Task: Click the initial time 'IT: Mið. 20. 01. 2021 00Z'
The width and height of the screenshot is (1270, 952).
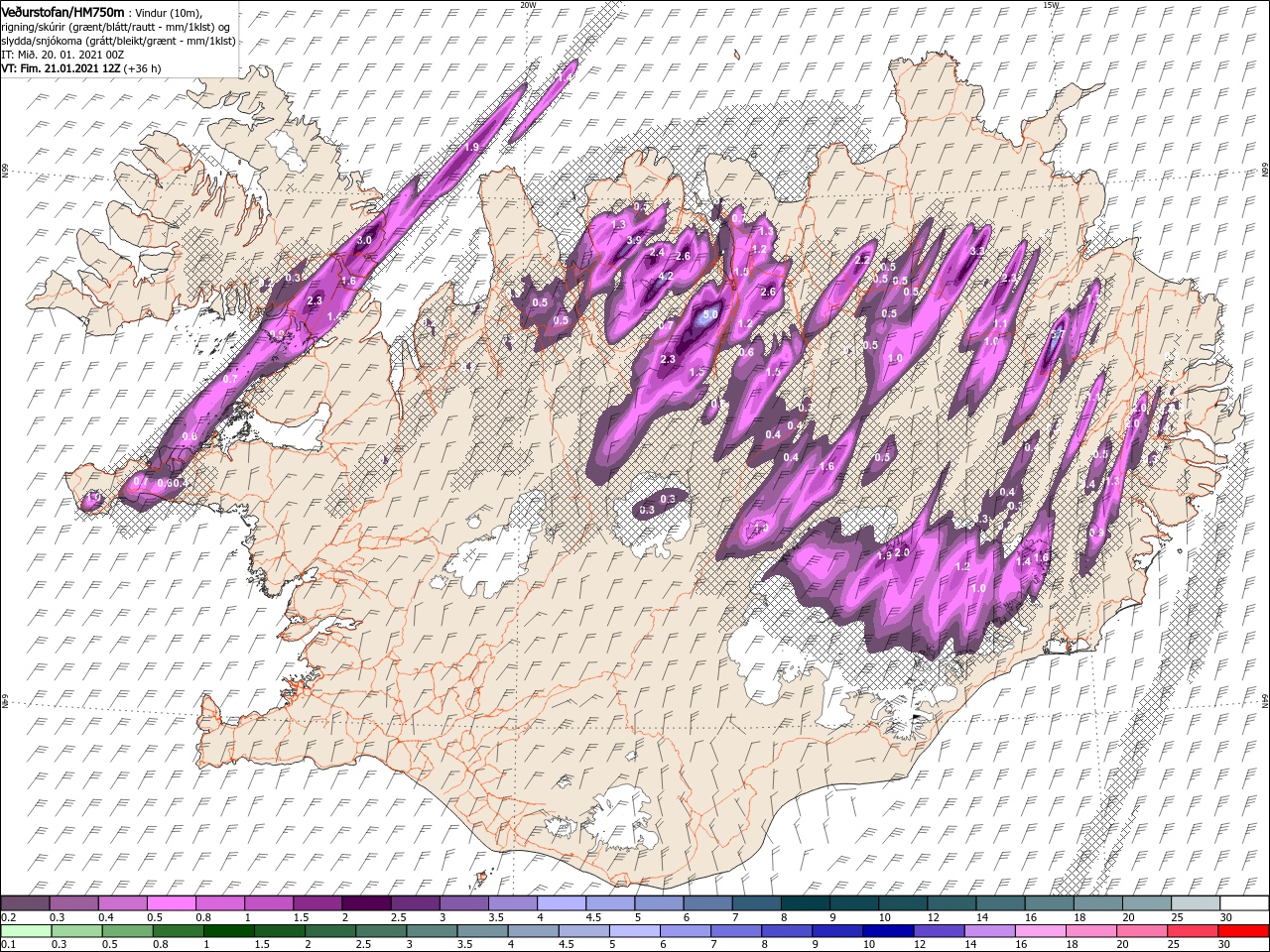Action: coord(63,55)
